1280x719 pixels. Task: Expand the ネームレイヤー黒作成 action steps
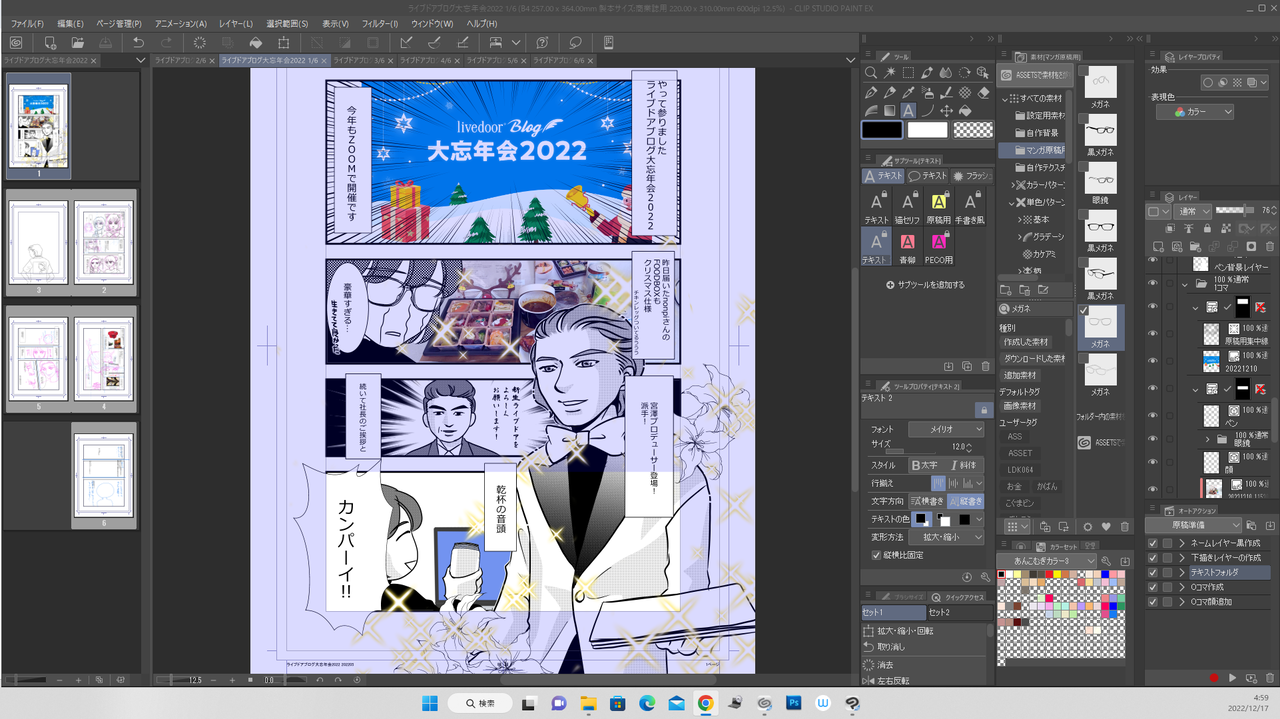[1181, 543]
